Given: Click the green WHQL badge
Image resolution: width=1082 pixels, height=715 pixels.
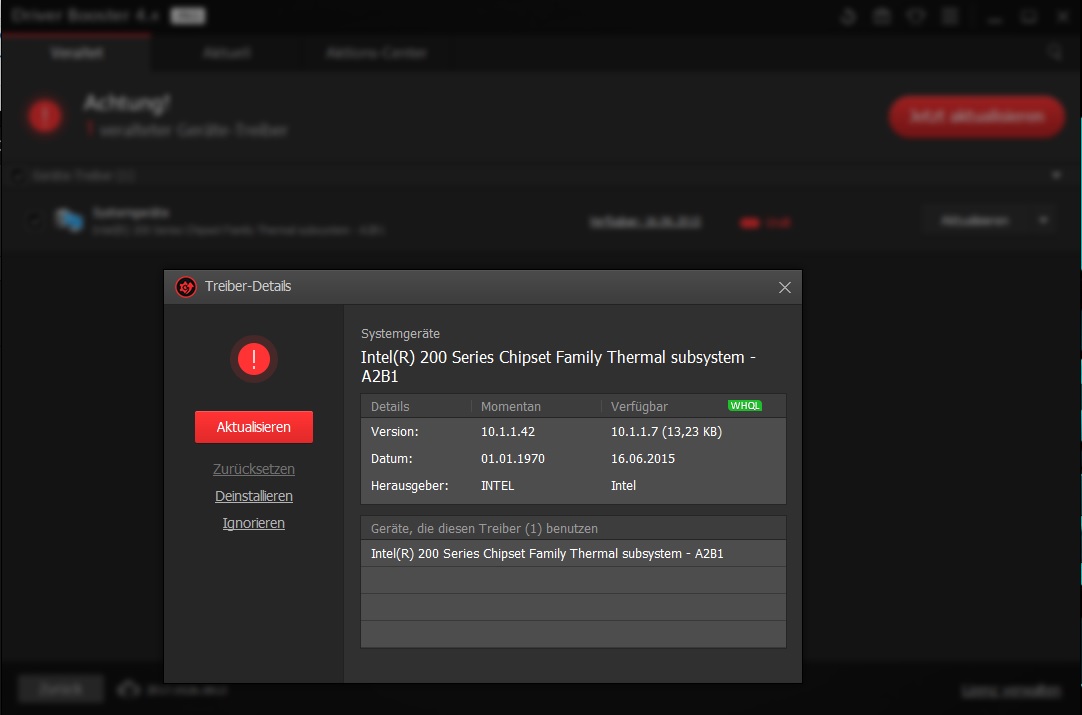Looking at the screenshot, I should (x=745, y=406).
